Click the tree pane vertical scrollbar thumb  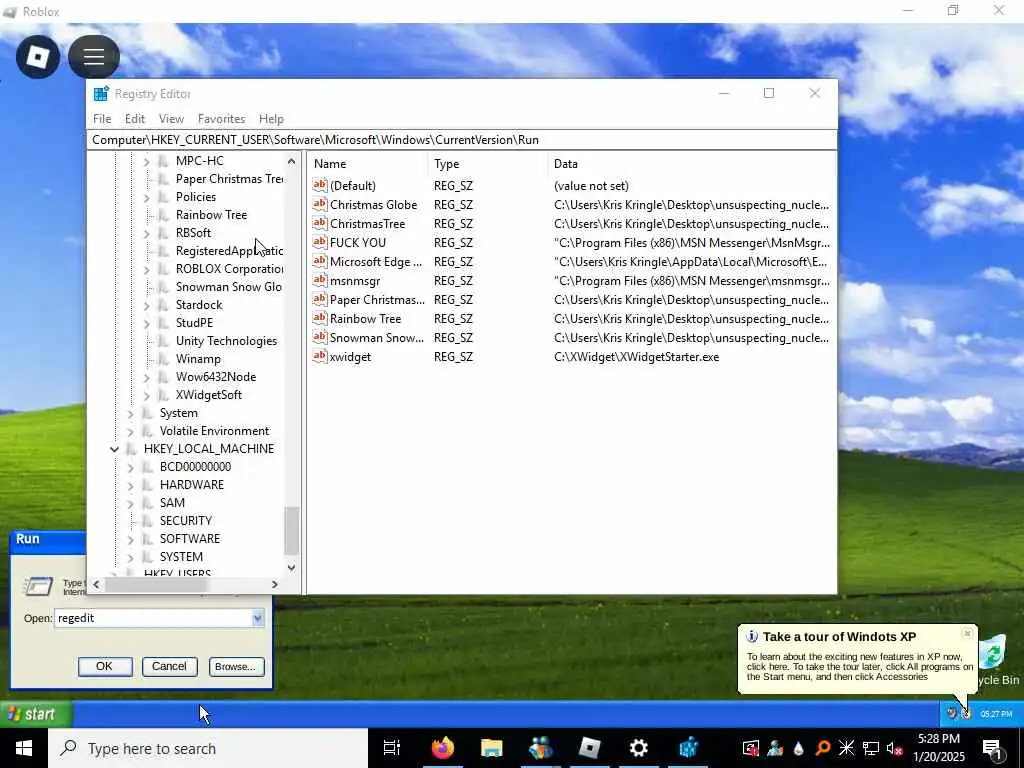[291, 530]
